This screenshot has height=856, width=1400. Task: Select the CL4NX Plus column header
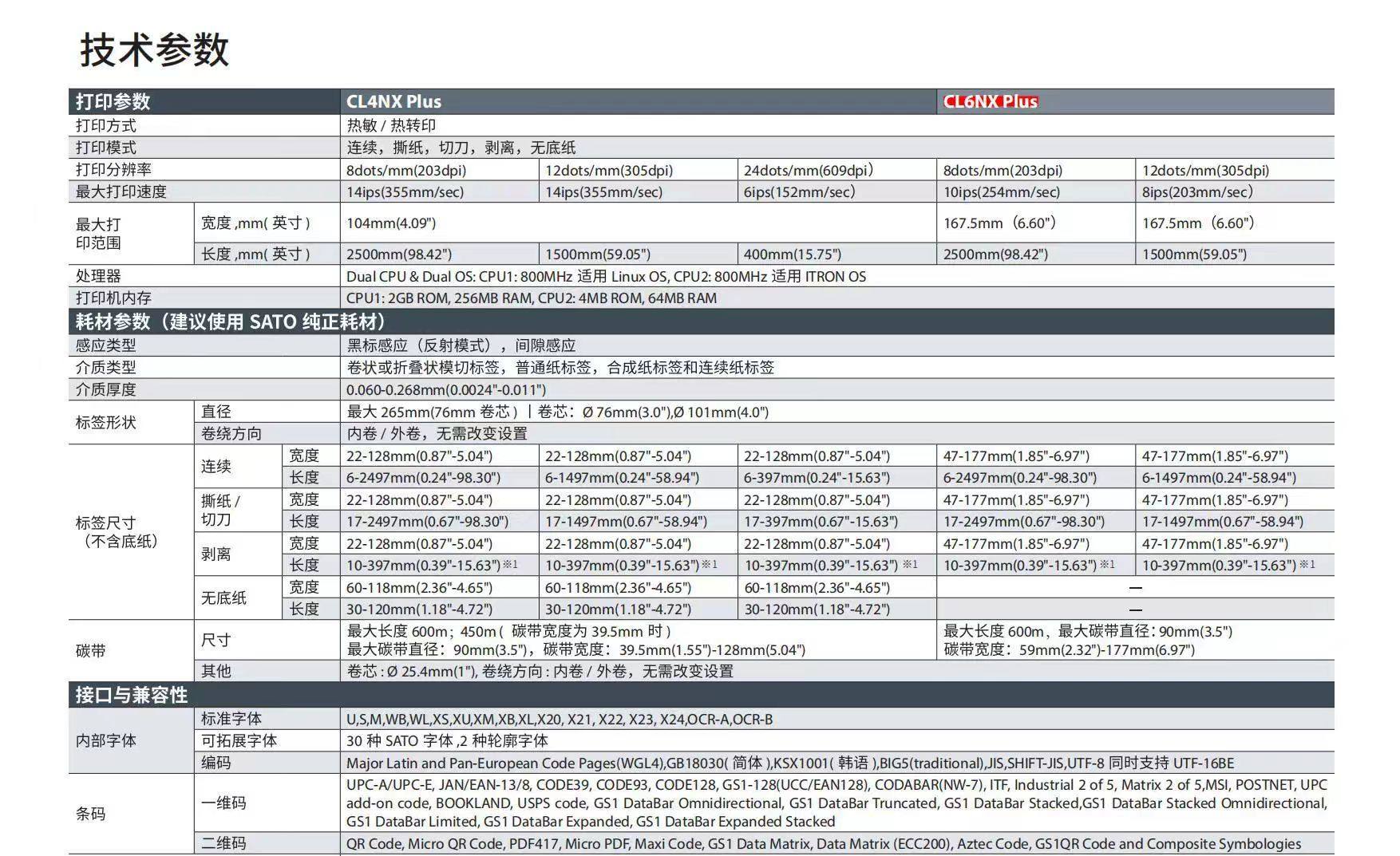click(394, 101)
